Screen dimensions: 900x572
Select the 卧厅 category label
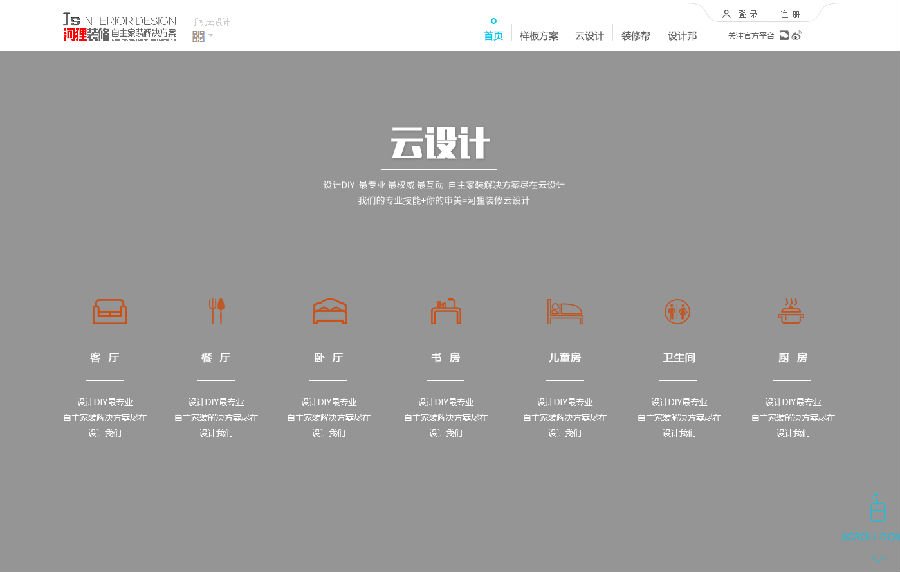(328, 357)
